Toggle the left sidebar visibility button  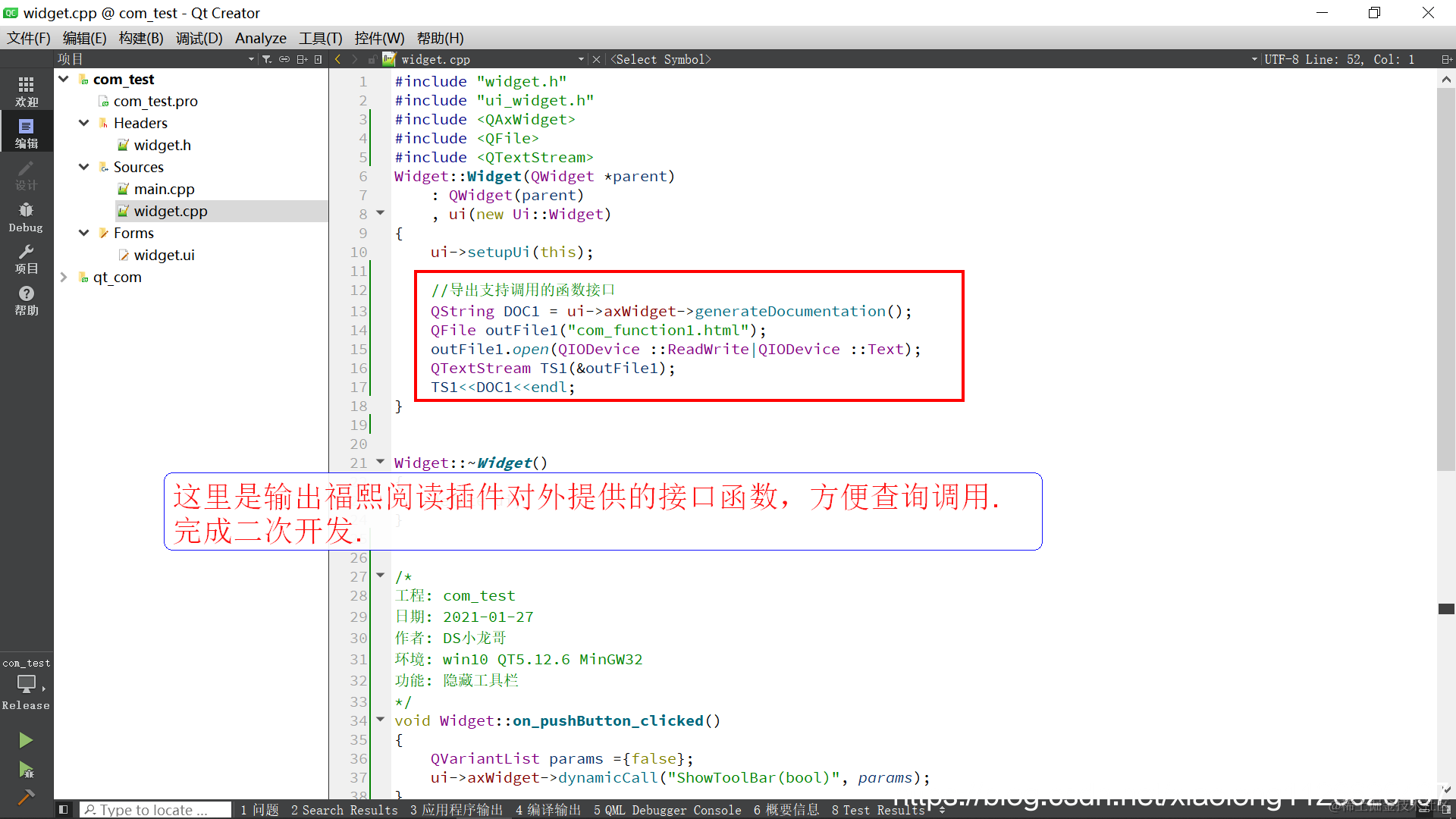64,810
